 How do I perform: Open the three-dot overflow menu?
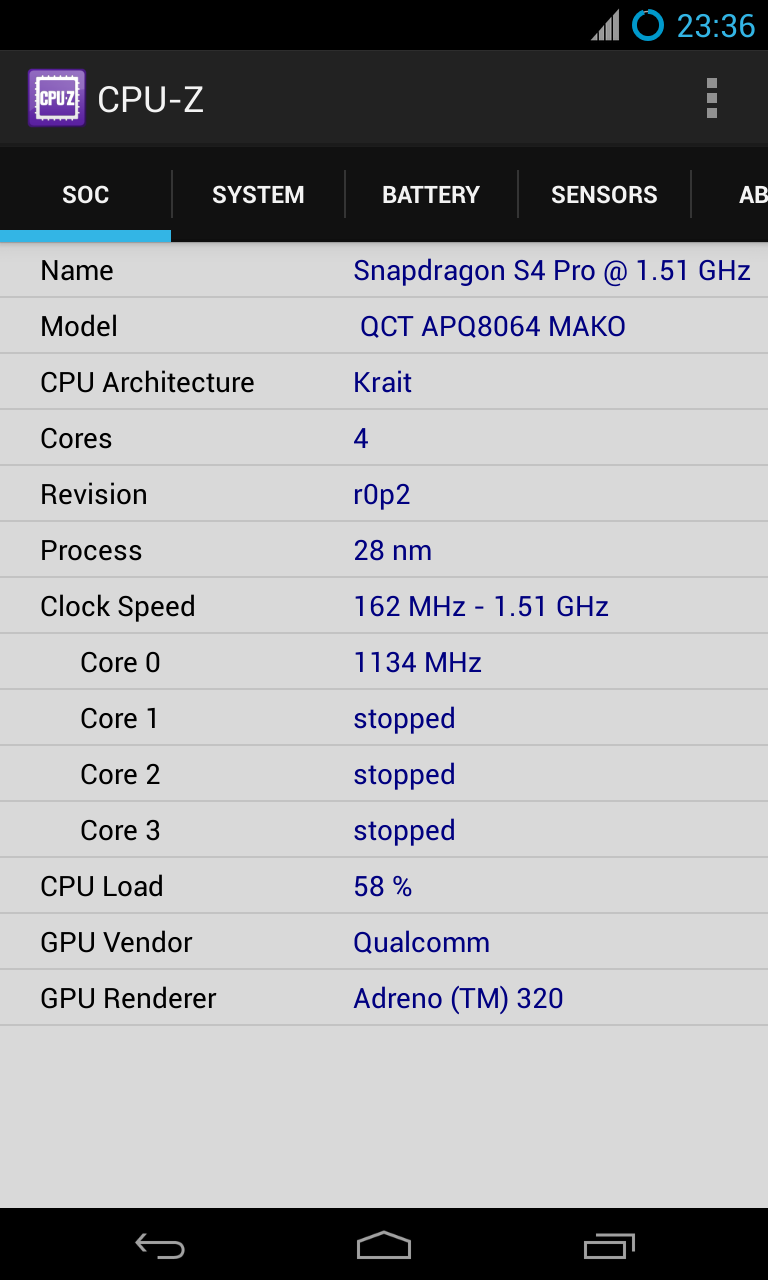coord(711,98)
